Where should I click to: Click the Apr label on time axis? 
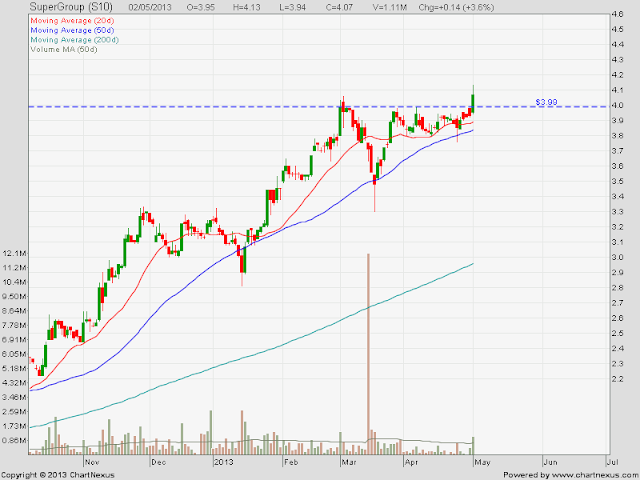point(412,462)
